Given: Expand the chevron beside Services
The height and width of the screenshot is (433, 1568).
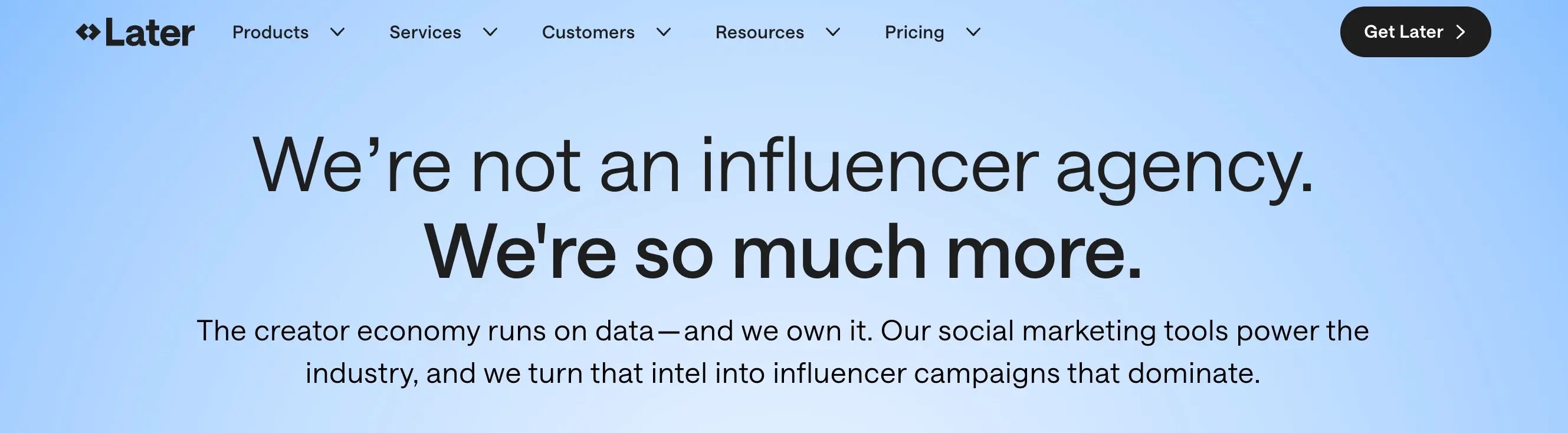Looking at the screenshot, I should pos(491,32).
